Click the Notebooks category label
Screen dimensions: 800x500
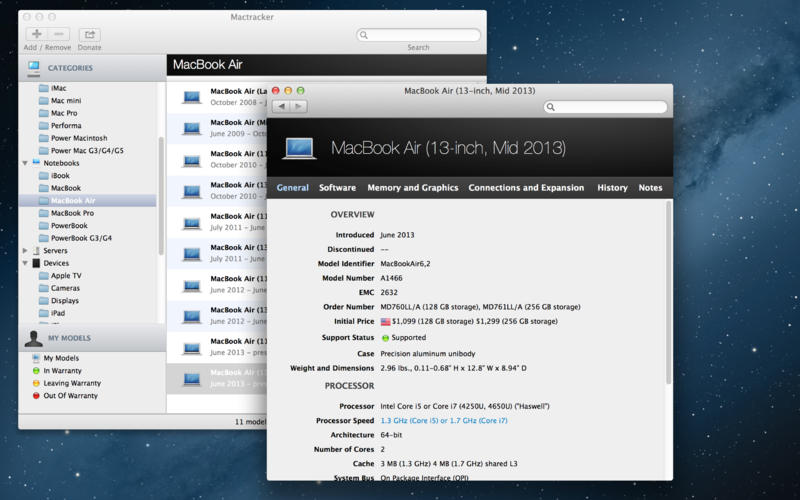point(61,163)
